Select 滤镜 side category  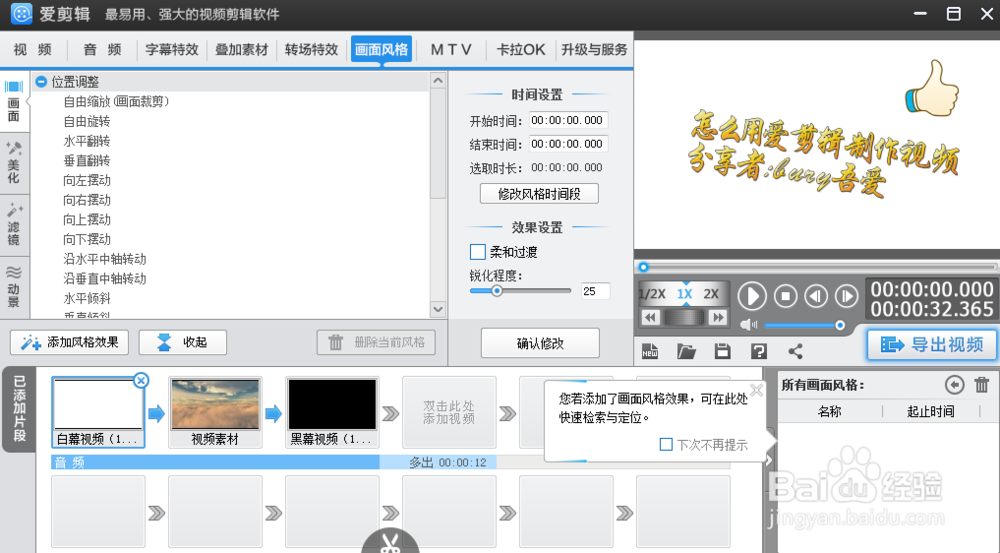click(14, 225)
